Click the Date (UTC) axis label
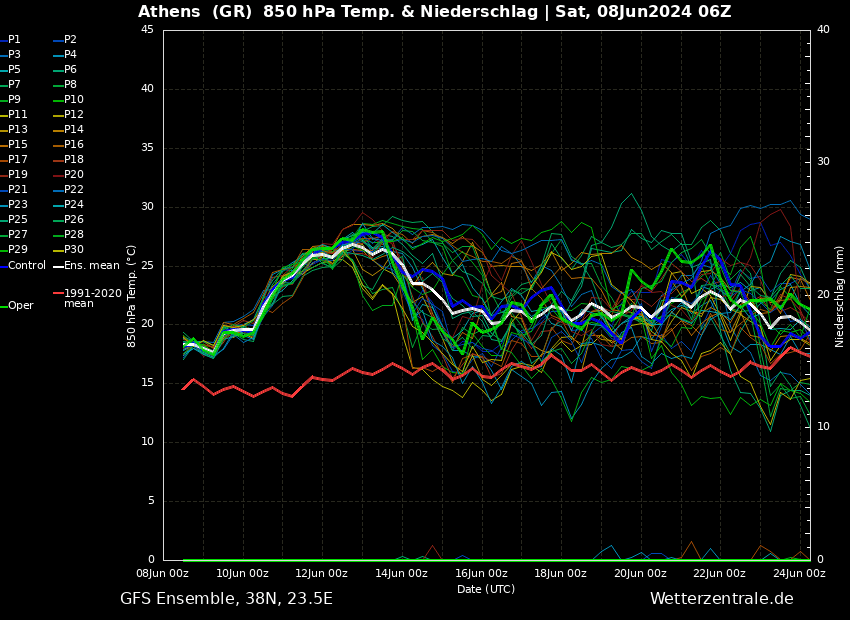The width and height of the screenshot is (850, 620). tap(486, 590)
